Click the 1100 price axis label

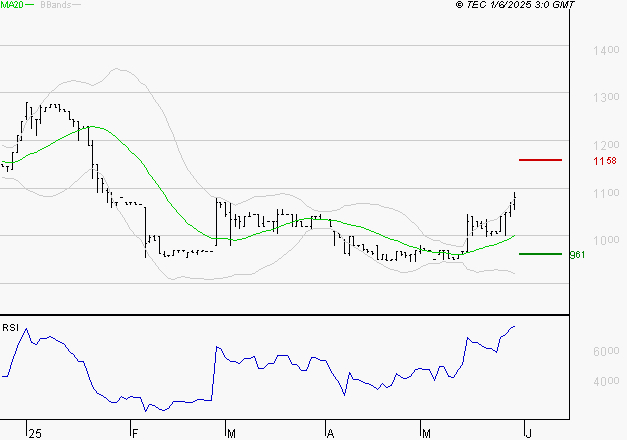coord(603,193)
